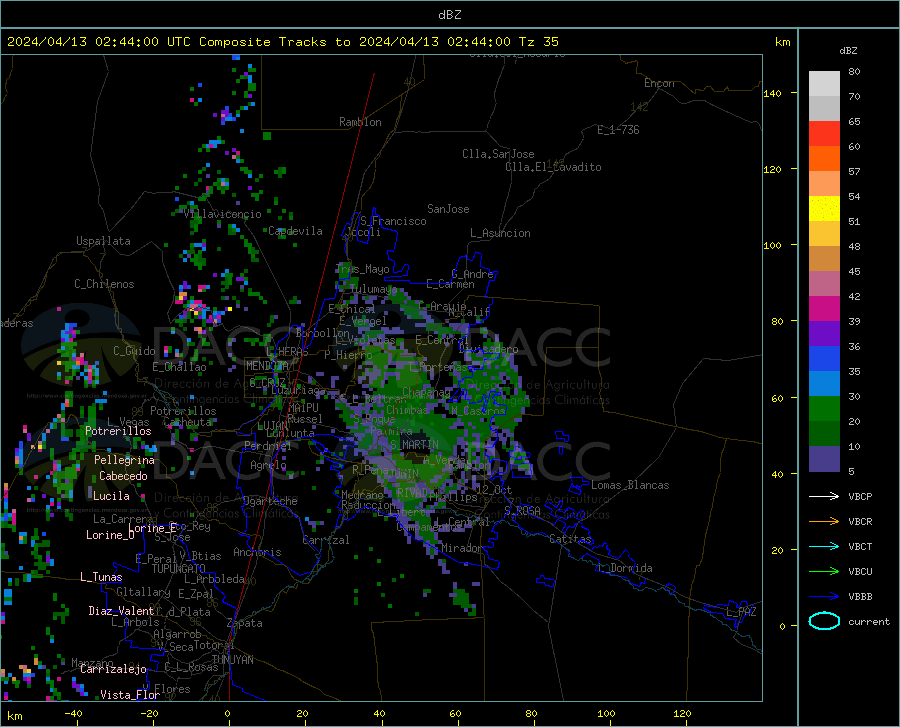Click the 'Carrizalejo' label
This screenshot has height=727, width=900.
point(114,669)
